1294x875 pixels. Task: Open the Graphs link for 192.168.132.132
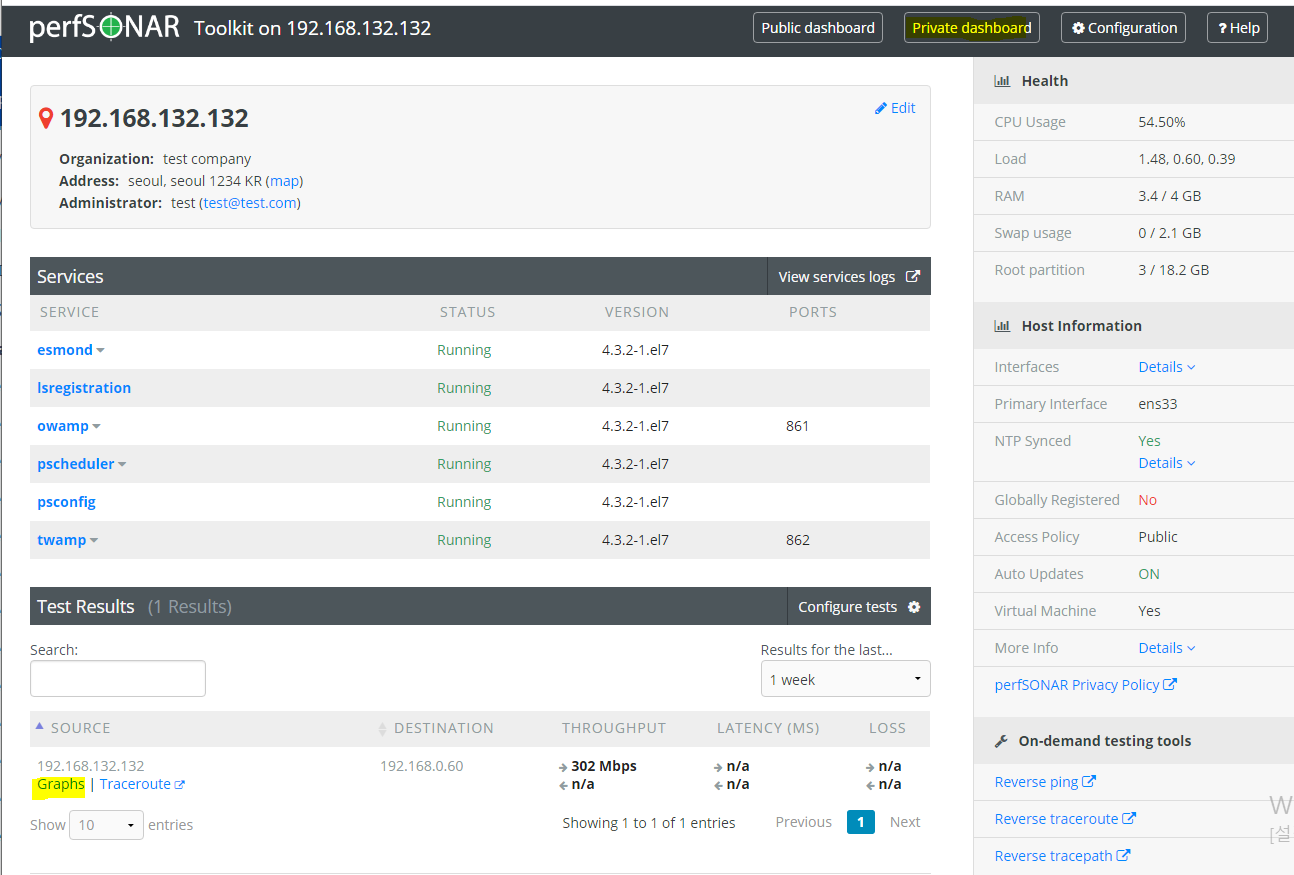tap(61, 784)
